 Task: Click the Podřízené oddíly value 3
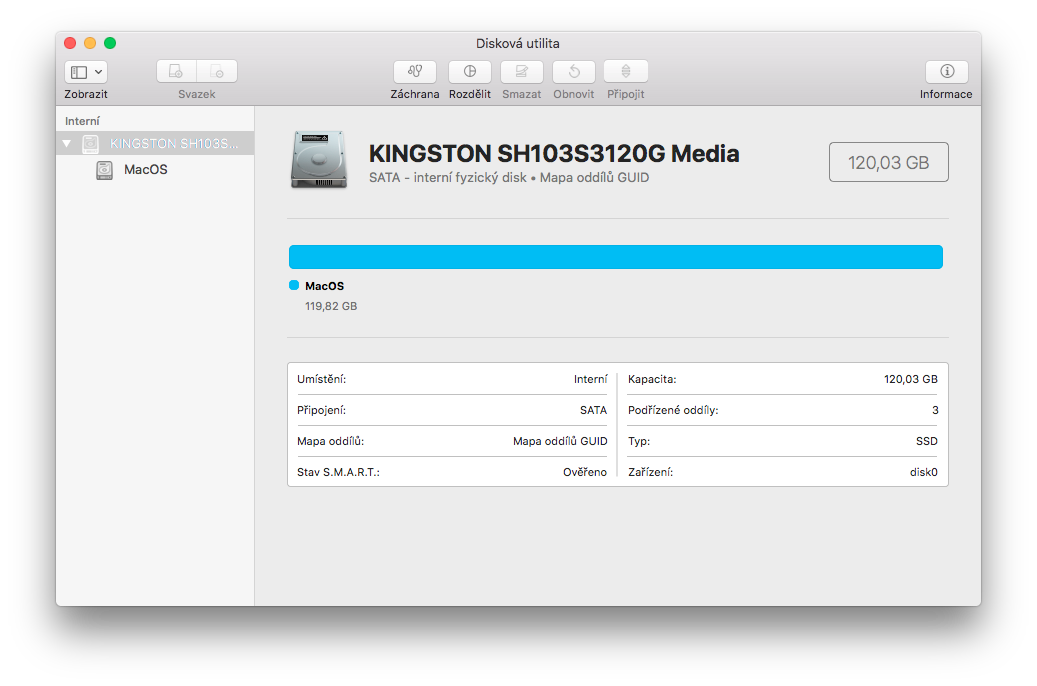935,410
